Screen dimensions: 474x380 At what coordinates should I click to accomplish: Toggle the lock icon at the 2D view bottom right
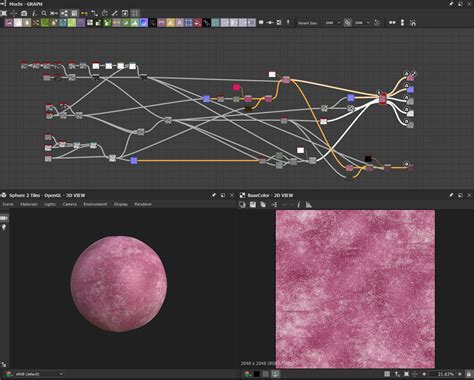click(x=469, y=374)
